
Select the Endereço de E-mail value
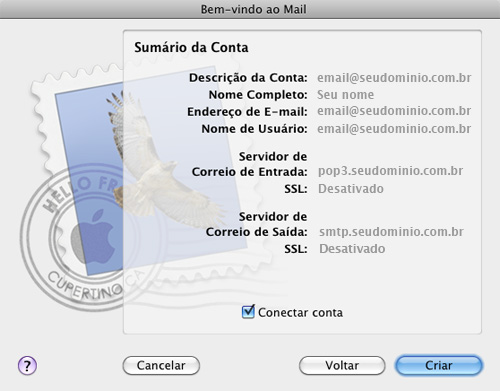coord(394,111)
